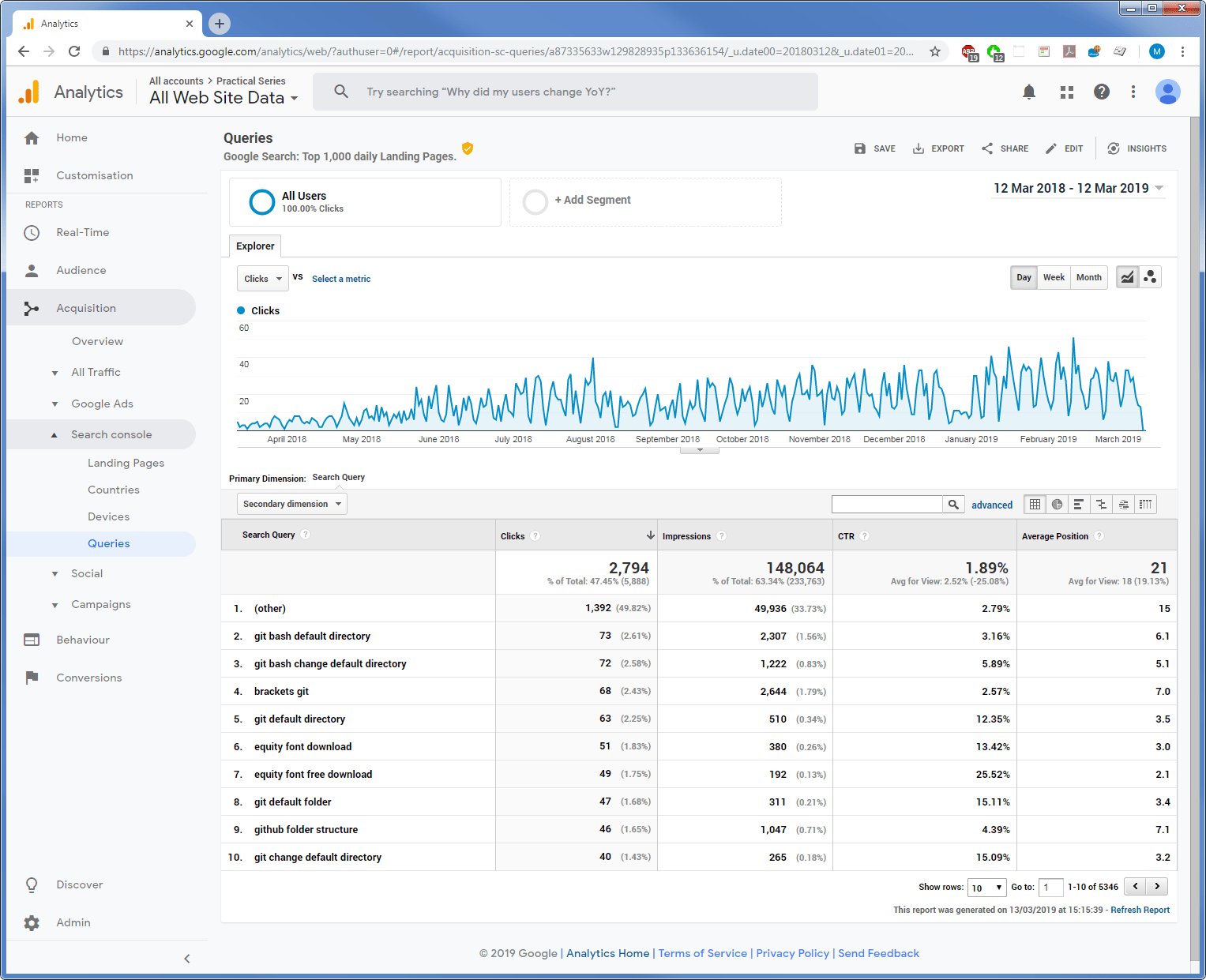
Task: Select Explorer tab
Action: (255, 246)
